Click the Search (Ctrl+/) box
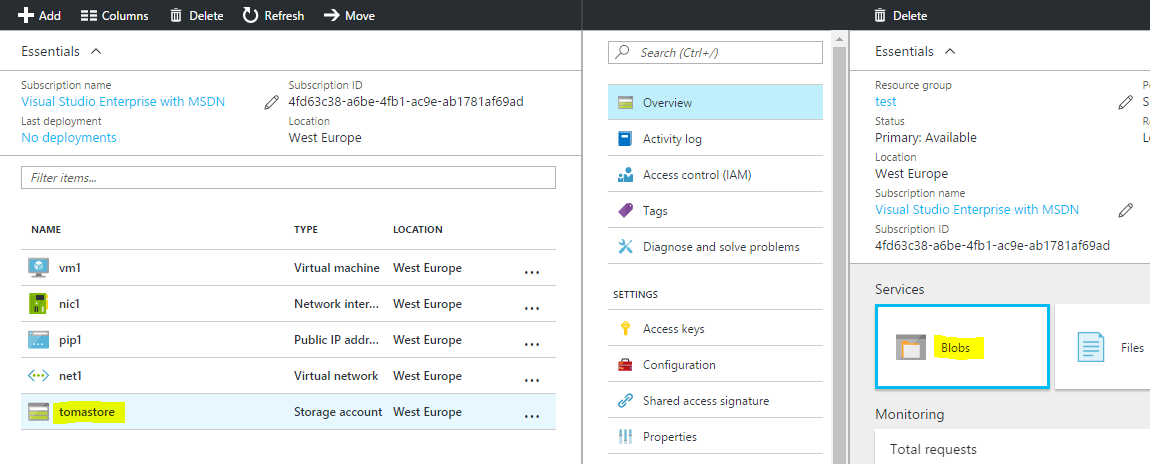Screen dimensions: 1150x464 pos(715,53)
